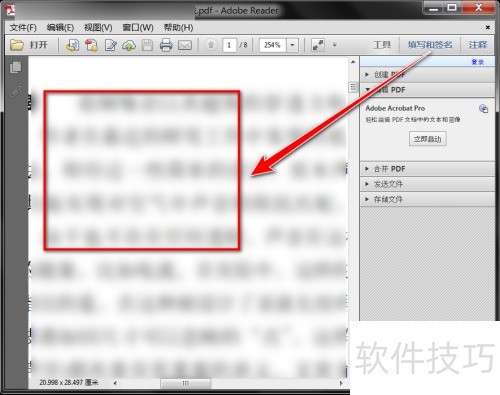This screenshot has width=500, height=395.
Task: Click the edit and sign document icon
Action: [x=110, y=45]
